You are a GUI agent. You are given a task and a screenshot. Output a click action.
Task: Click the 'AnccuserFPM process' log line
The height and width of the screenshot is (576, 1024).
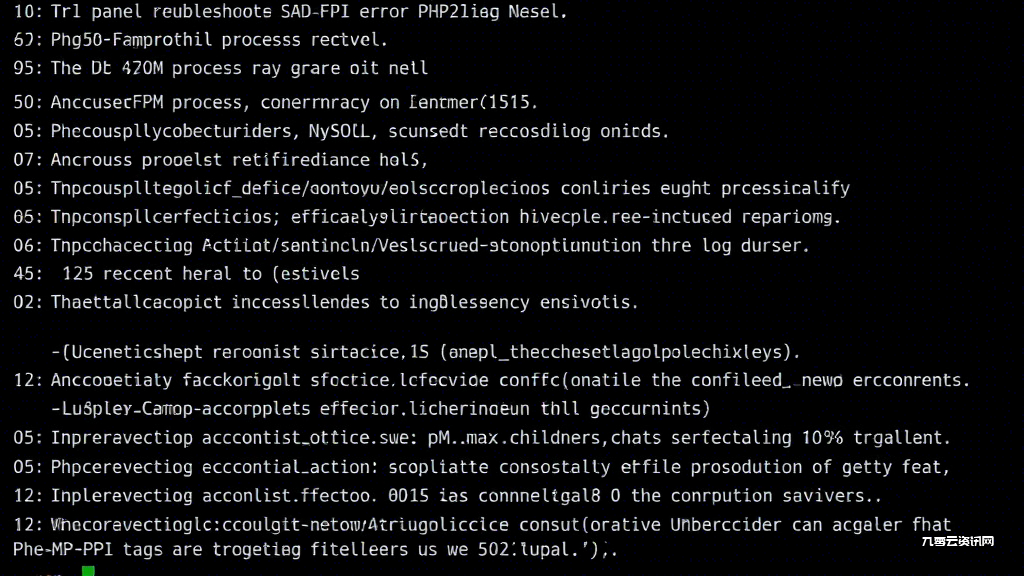276,103
